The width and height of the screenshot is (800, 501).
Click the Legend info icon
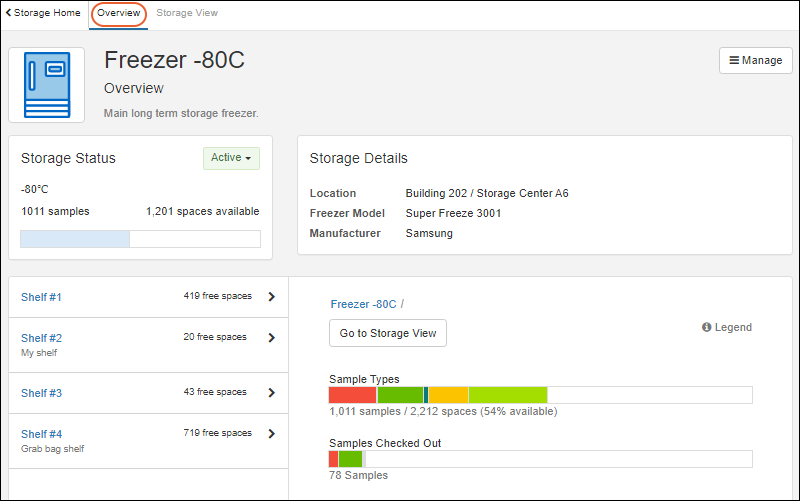(706, 327)
